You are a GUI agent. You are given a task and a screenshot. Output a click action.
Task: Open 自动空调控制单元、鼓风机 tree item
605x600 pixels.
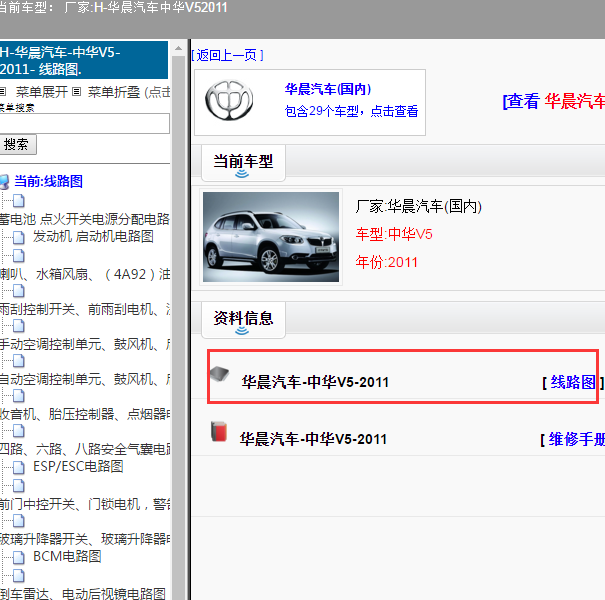tap(84, 379)
